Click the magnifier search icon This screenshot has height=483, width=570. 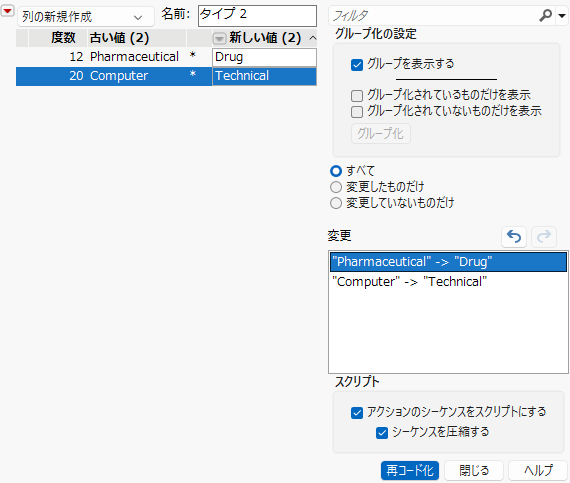coord(545,16)
